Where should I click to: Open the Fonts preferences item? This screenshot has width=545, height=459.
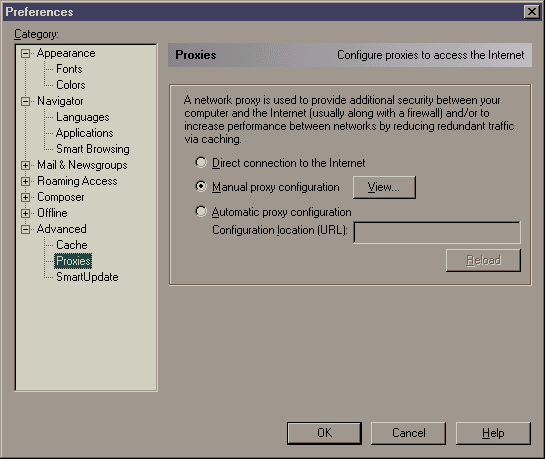coord(69,69)
